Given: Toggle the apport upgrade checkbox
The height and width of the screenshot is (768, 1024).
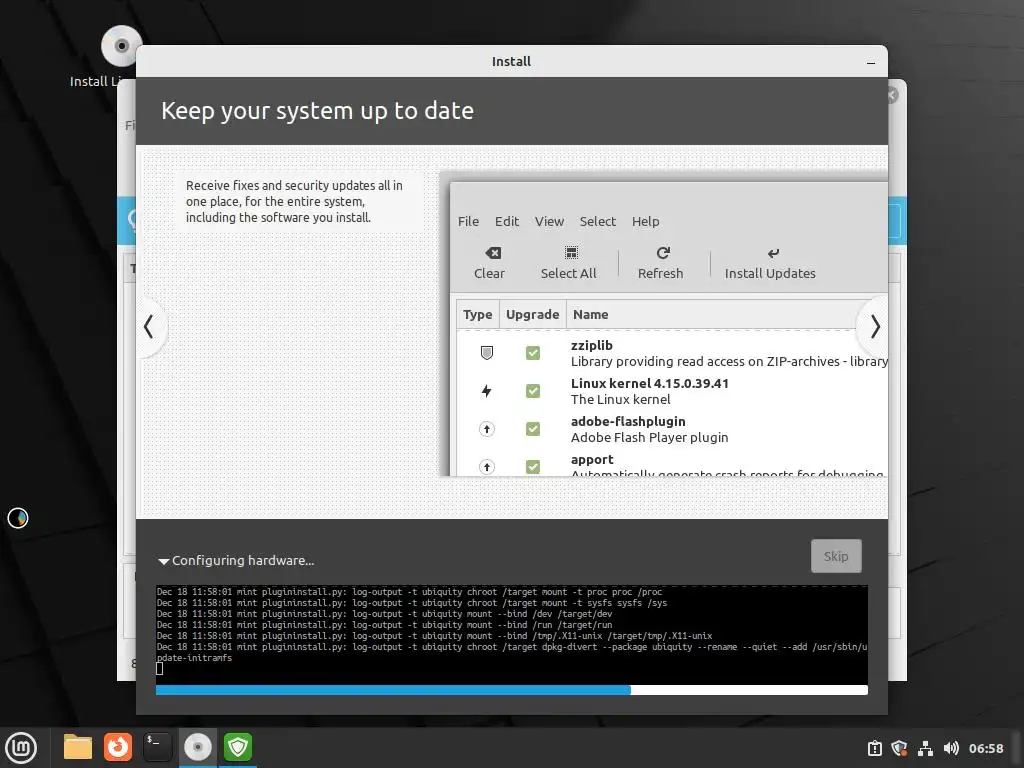Looking at the screenshot, I should pyautogui.click(x=533, y=466).
